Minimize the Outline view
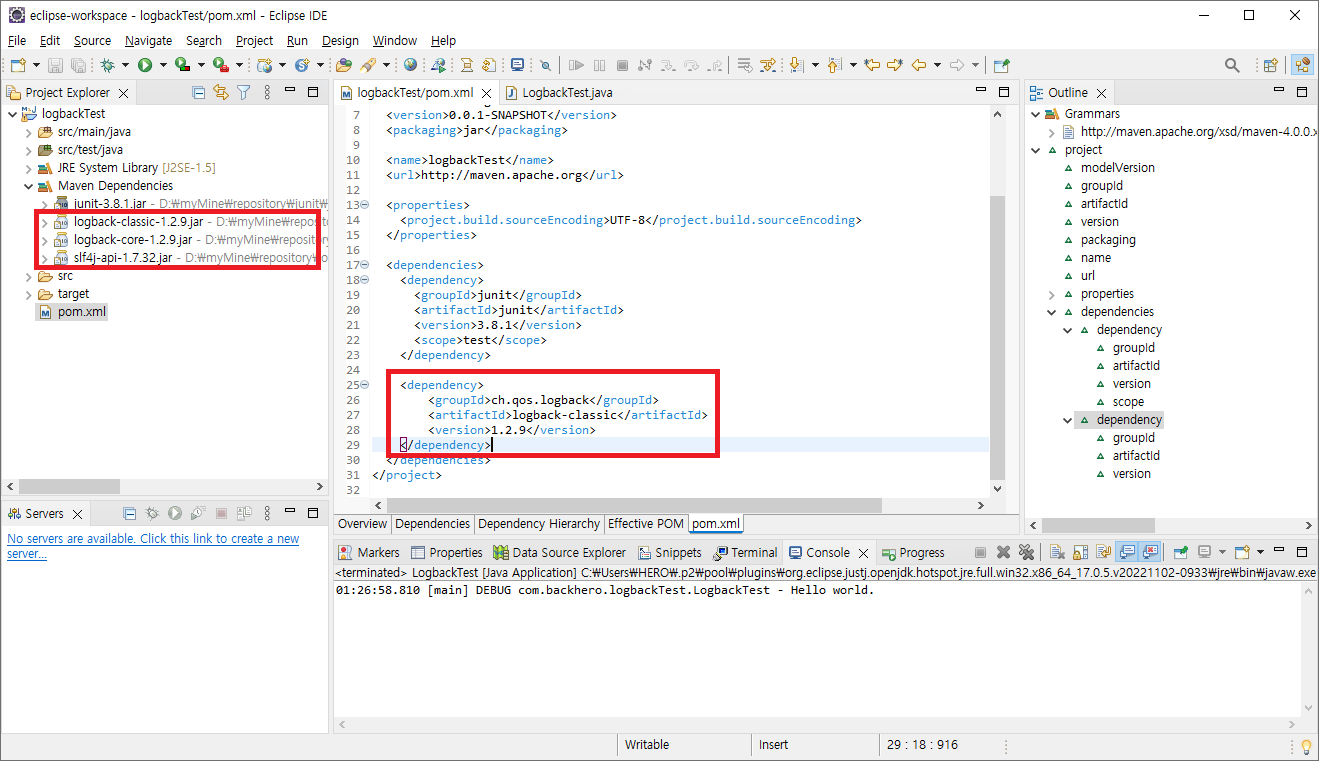The height and width of the screenshot is (761, 1319). click(1277, 91)
